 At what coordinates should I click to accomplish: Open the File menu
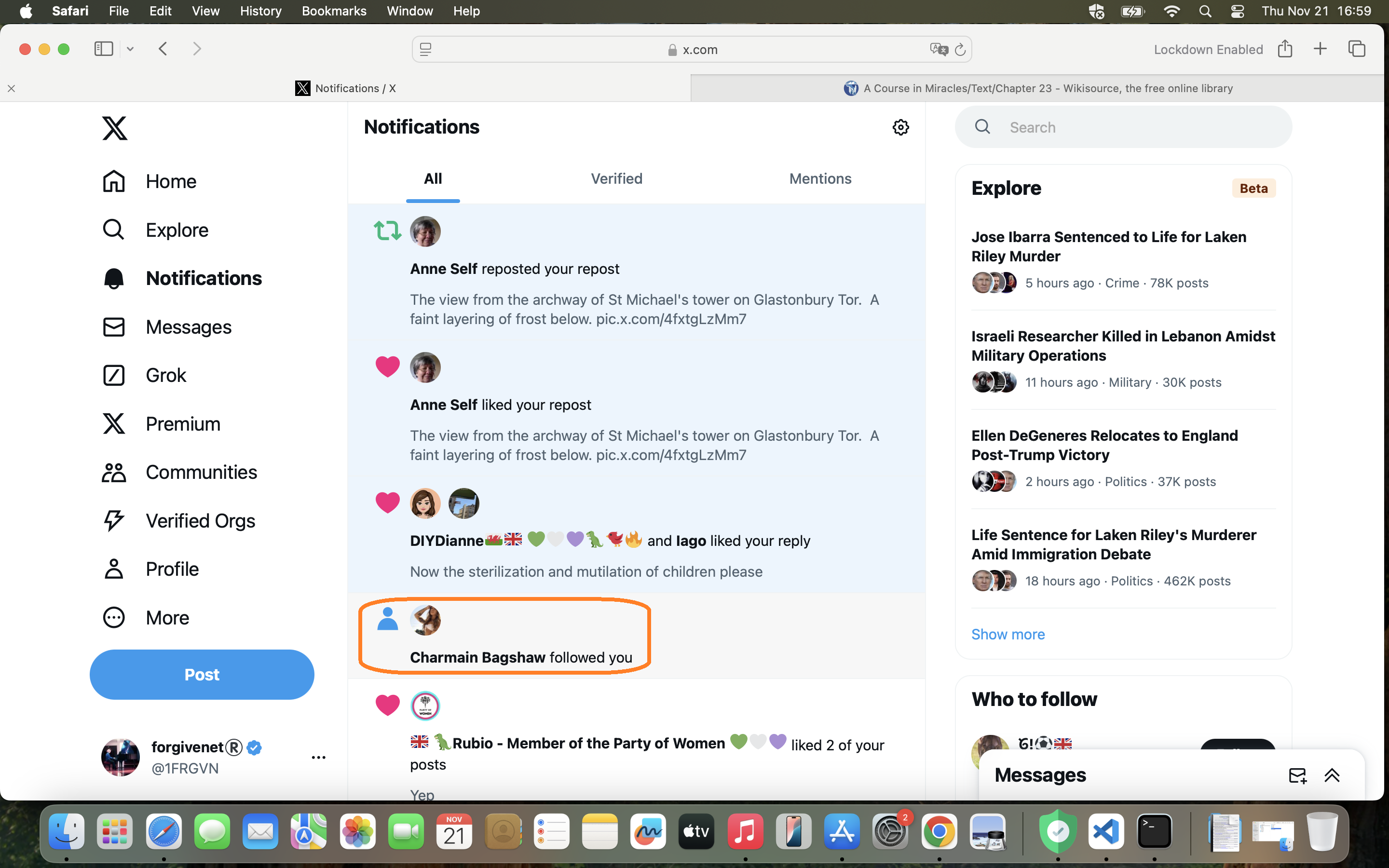[119, 11]
